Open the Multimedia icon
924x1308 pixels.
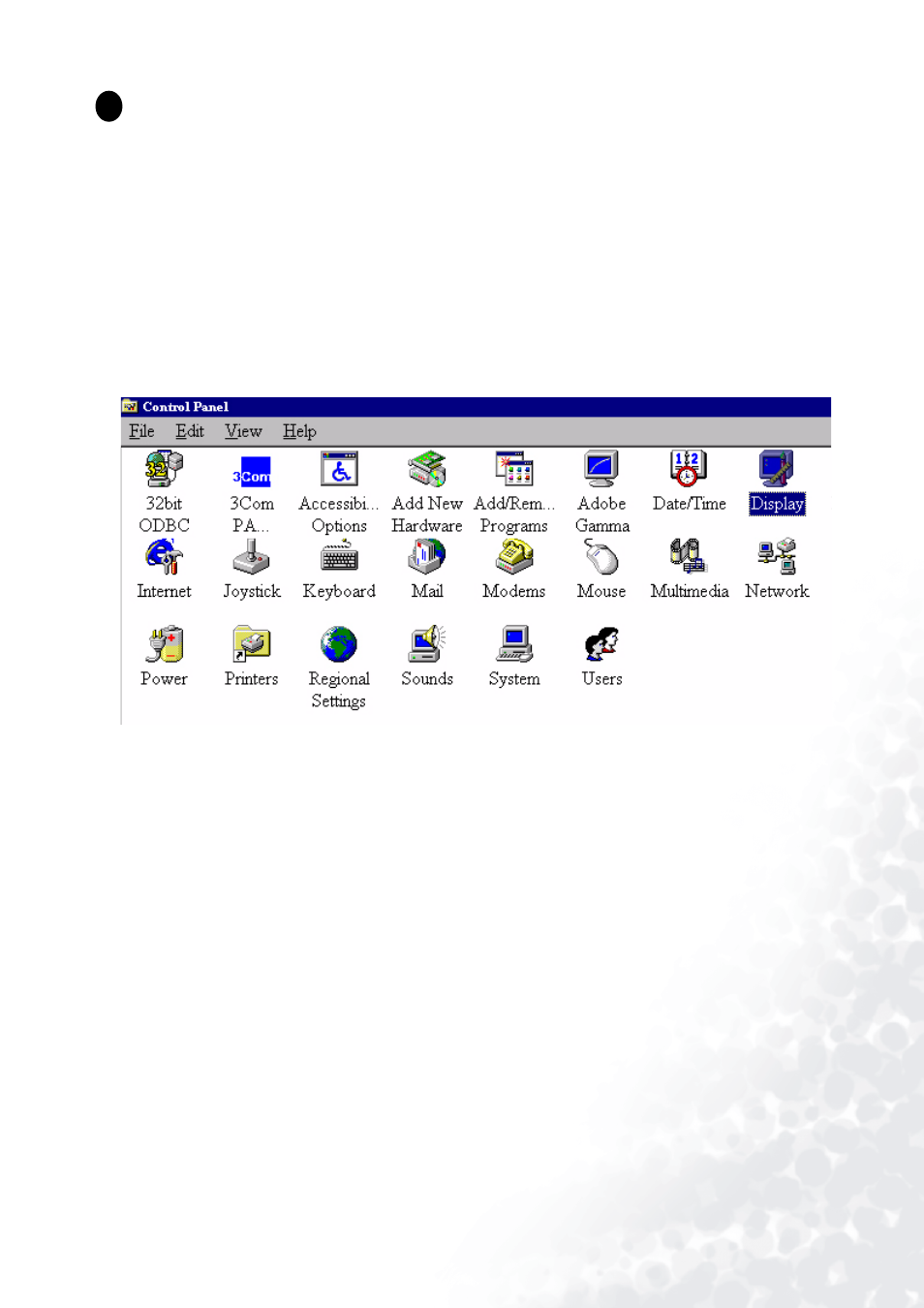(x=689, y=557)
